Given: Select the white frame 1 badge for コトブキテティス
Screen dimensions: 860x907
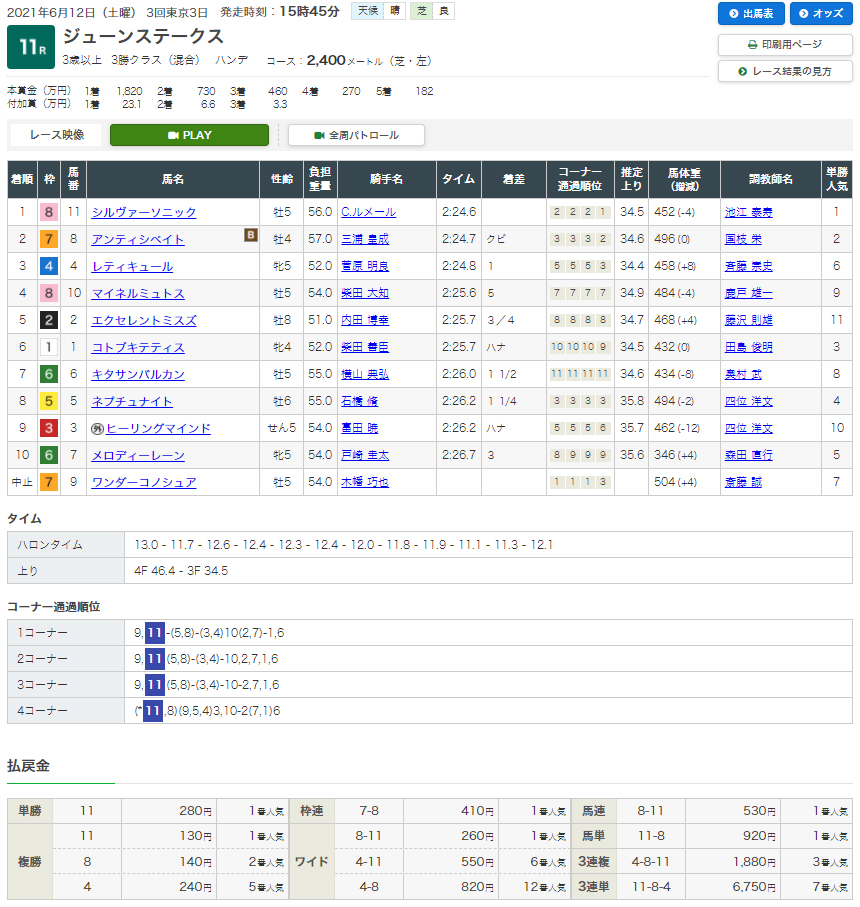Looking at the screenshot, I should click(x=48, y=347).
